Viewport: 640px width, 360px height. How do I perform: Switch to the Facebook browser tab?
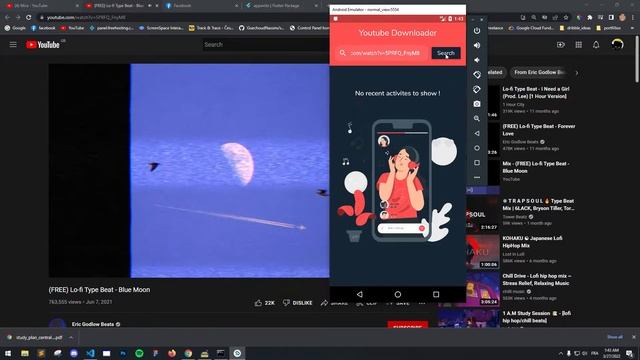pos(200,6)
